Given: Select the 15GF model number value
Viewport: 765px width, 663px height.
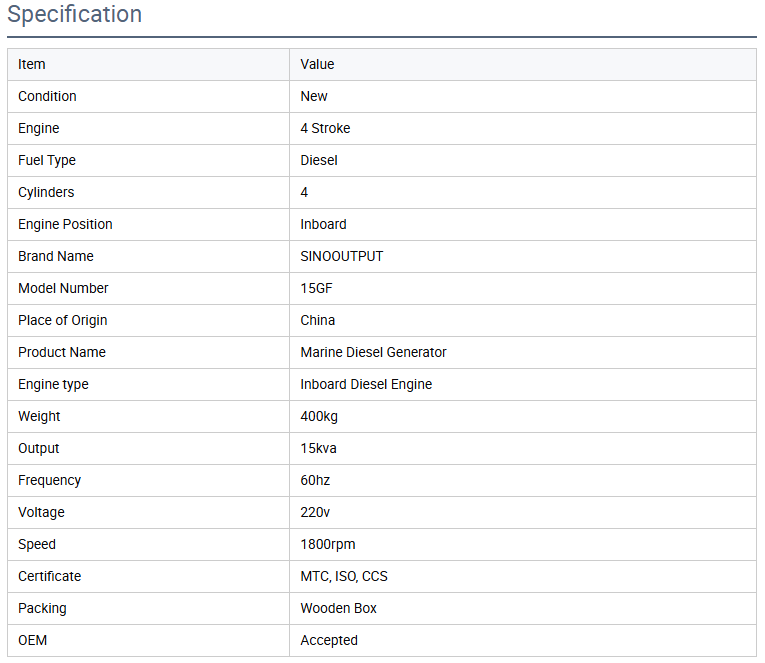Looking at the screenshot, I should coord(319,288).
